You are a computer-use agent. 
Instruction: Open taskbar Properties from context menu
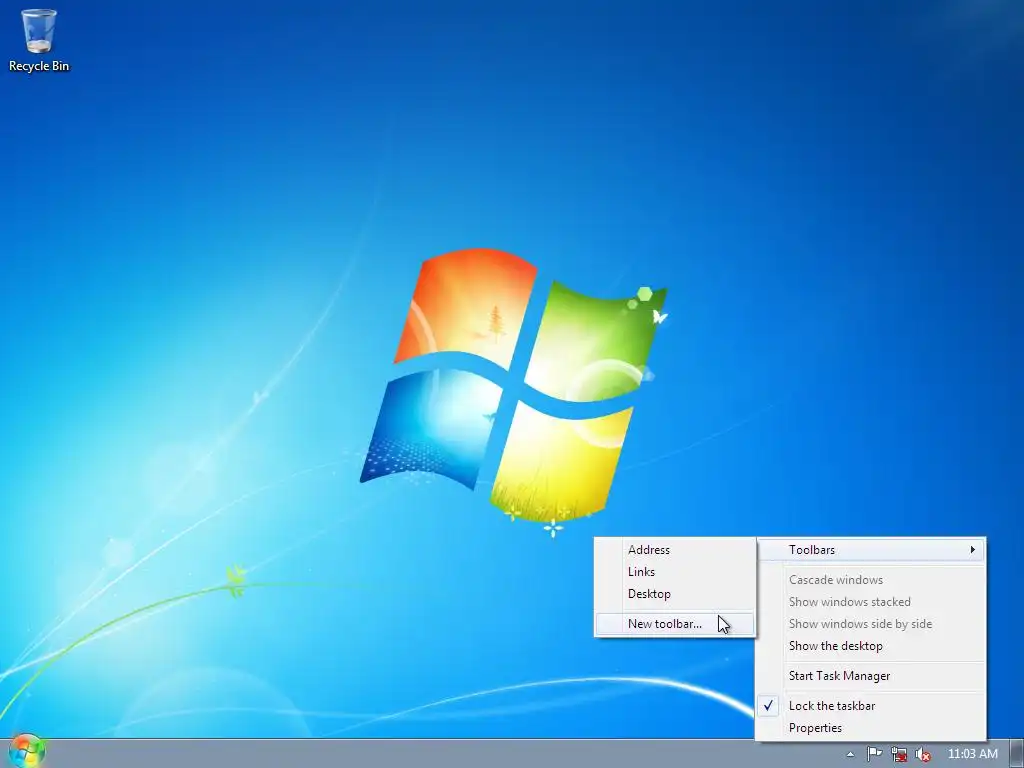tap(871, 728)
